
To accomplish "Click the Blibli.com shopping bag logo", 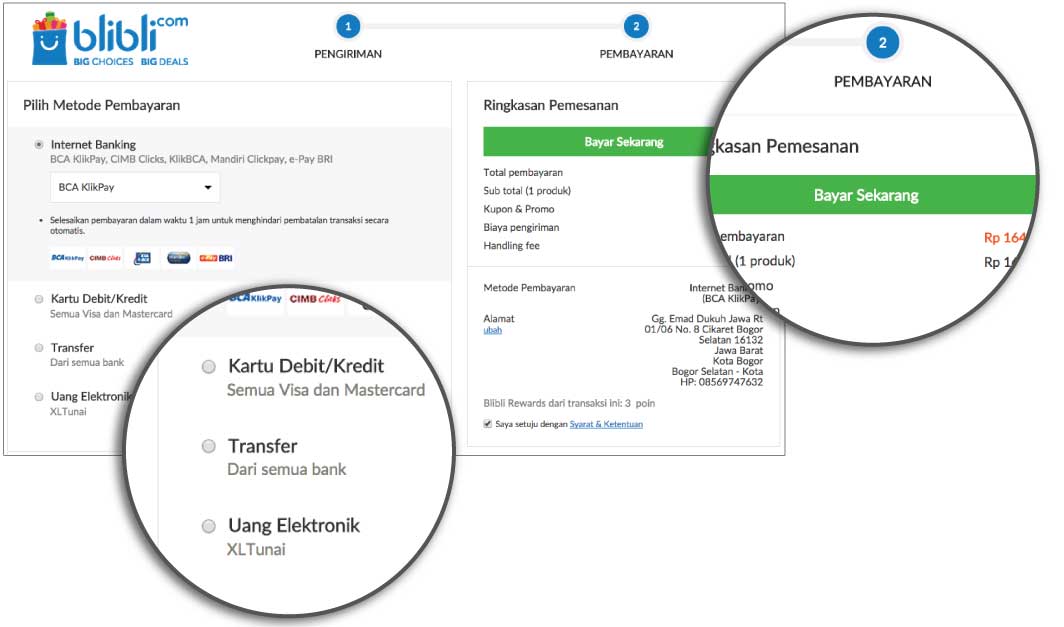I will pyautogui.click(x=48, y=41).
